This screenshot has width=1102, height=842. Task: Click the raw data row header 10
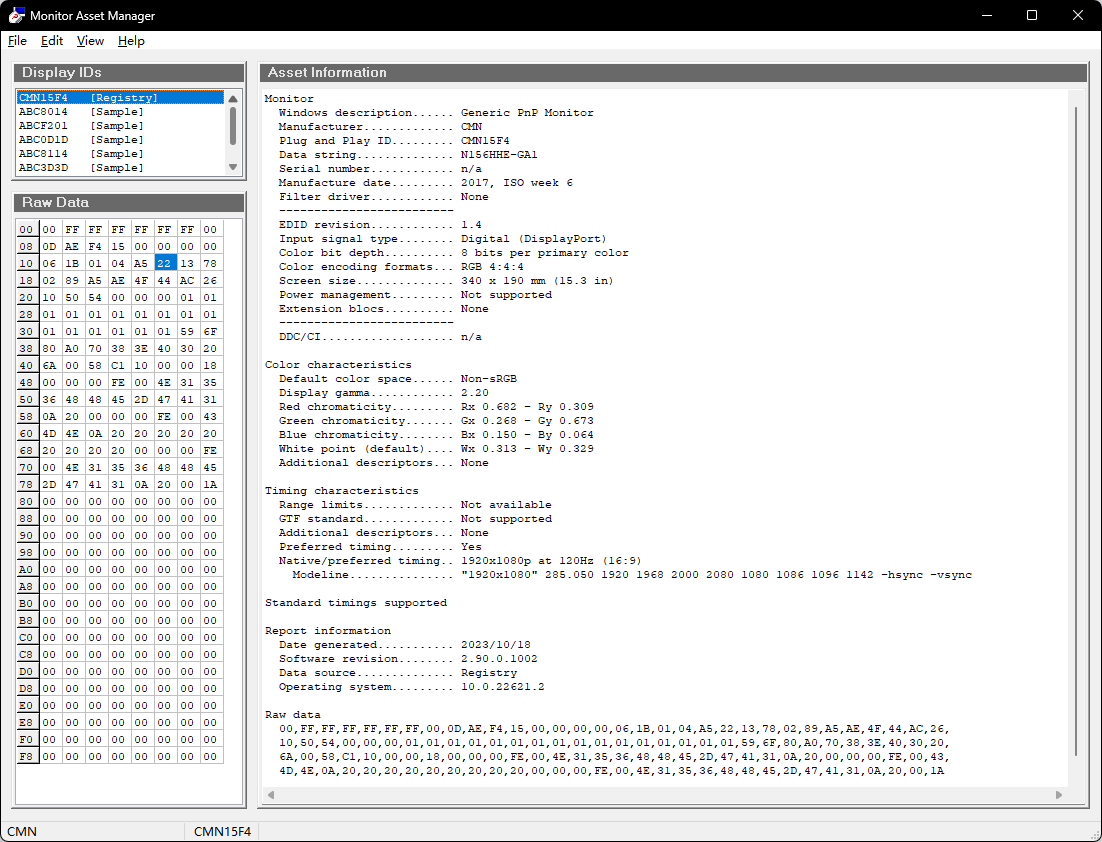point(27,264)
